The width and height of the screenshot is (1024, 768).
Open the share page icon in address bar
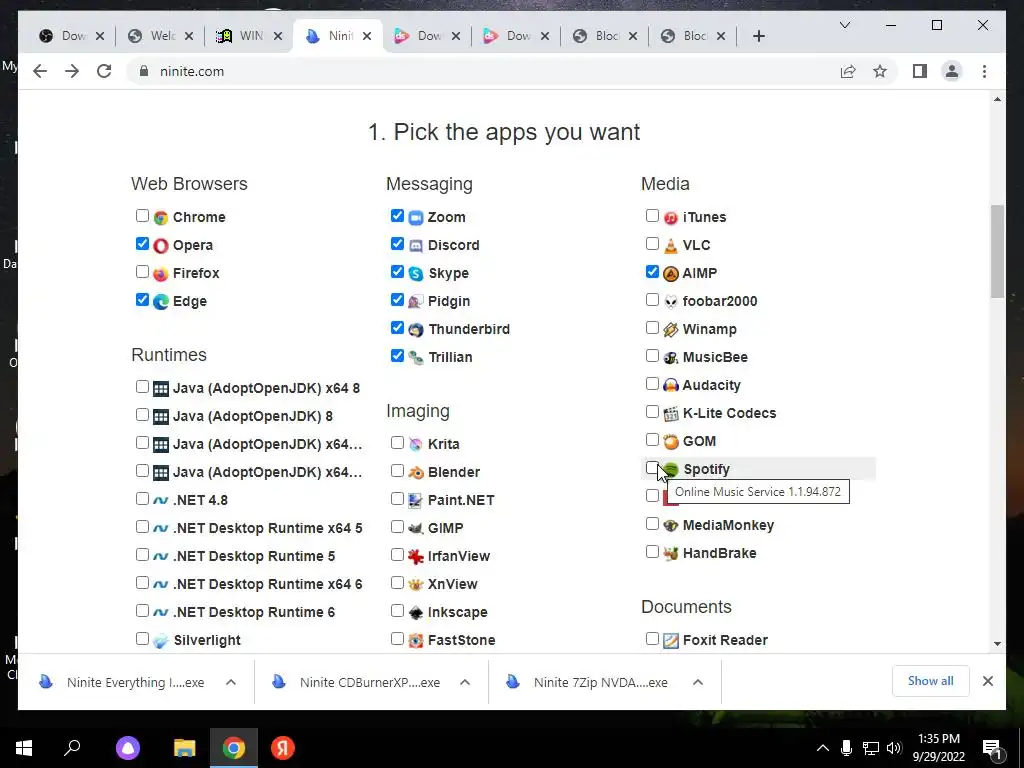[848, 71]
